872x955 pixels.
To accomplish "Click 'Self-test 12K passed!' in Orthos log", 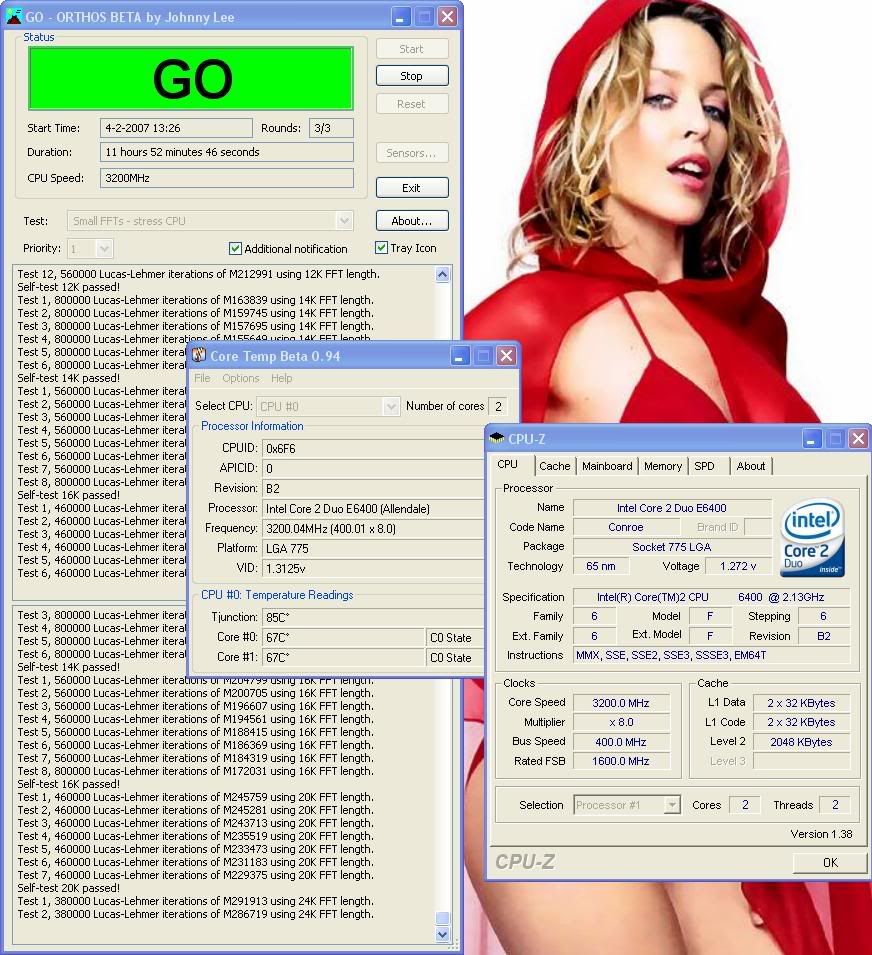I will [69, 287].
